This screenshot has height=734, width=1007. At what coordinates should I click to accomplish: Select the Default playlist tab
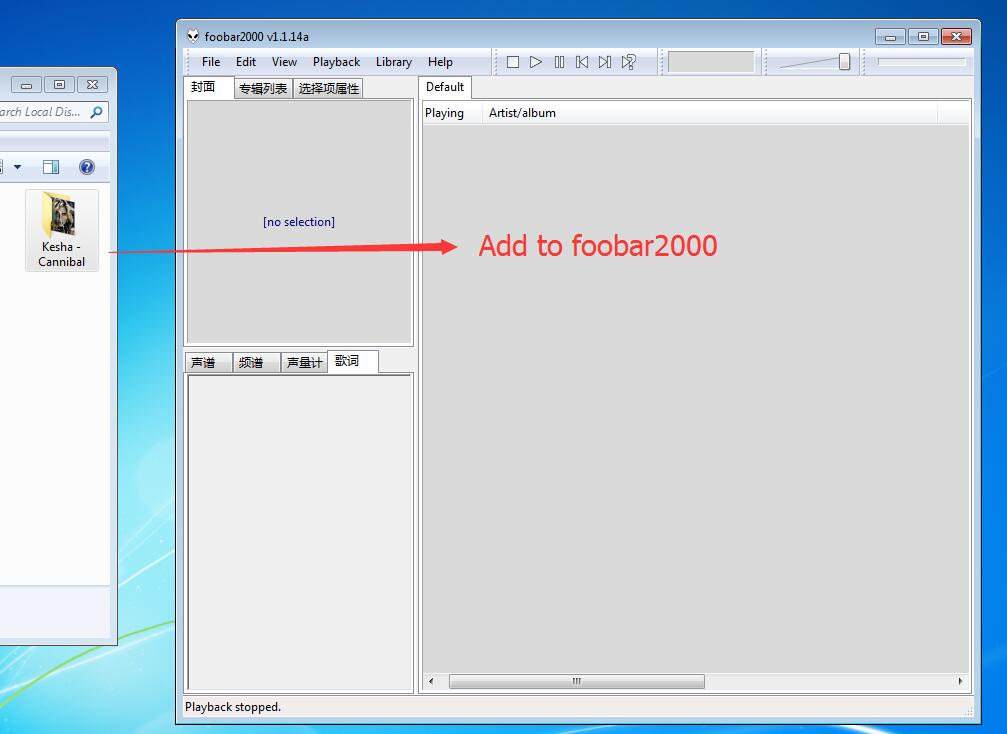point(444,87)
